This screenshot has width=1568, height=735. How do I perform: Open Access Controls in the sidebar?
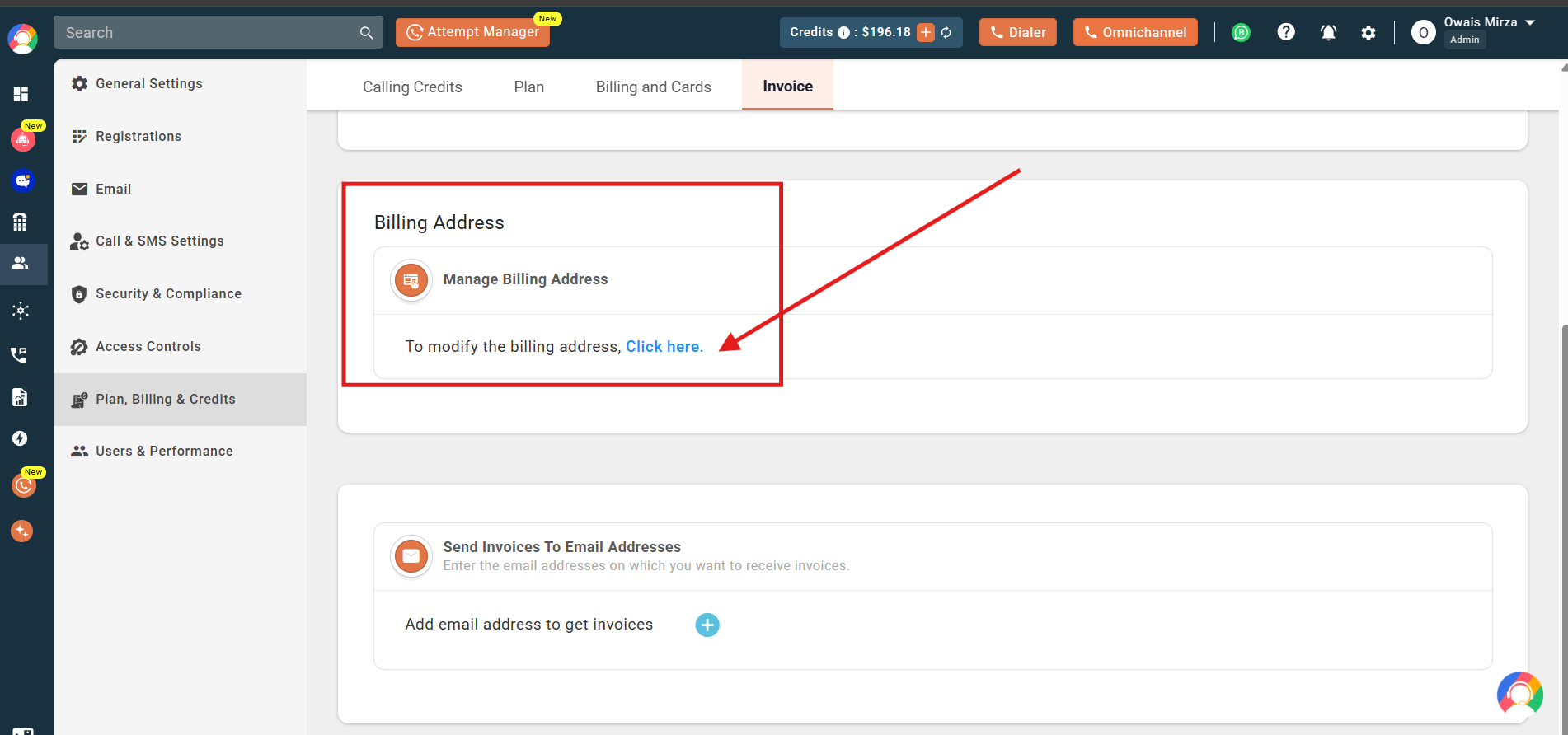point(180,347)
